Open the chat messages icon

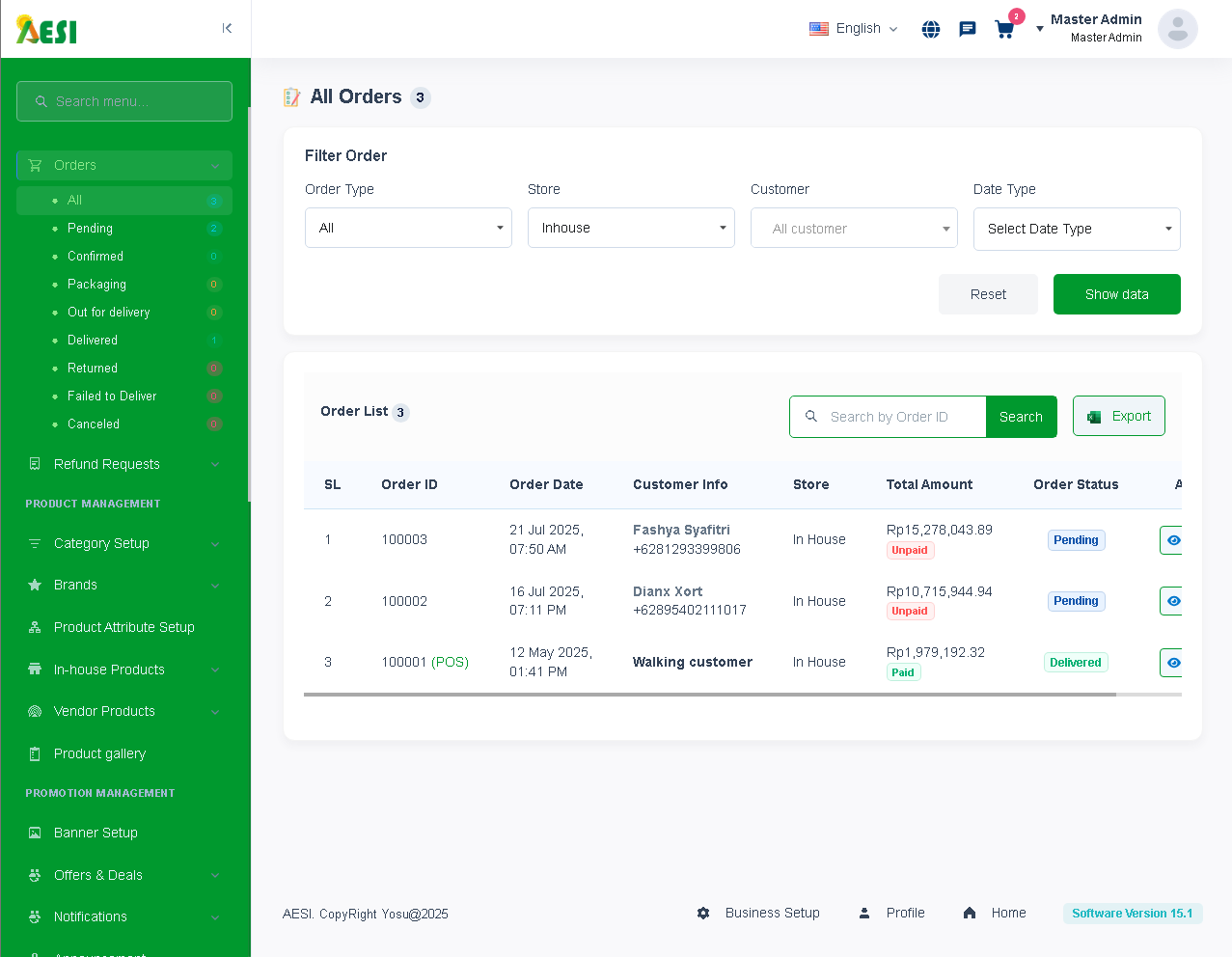[968, 29]
